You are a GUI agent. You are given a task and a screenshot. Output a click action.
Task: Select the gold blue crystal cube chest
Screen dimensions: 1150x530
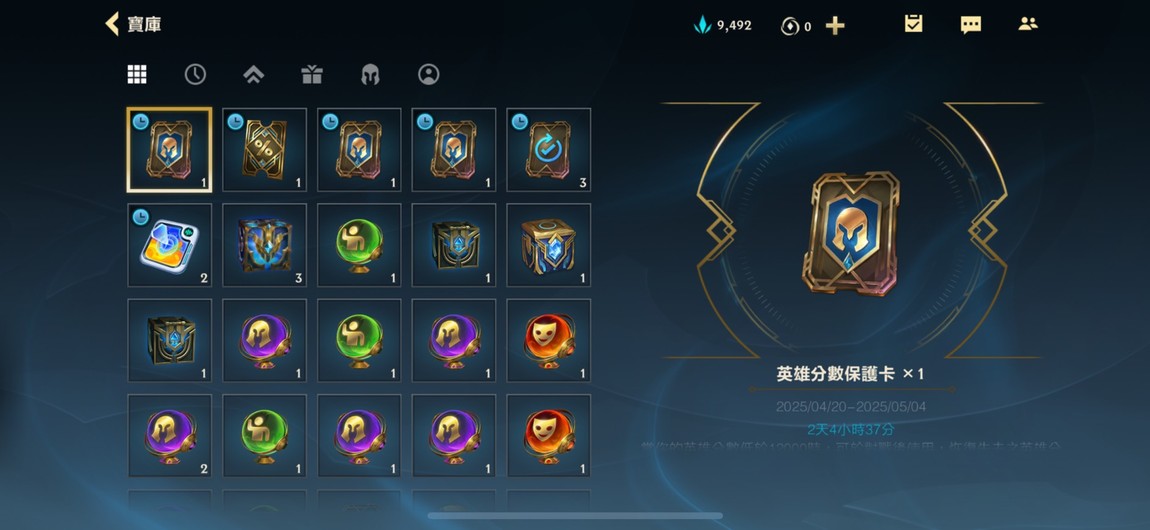[x=549, y=245]
